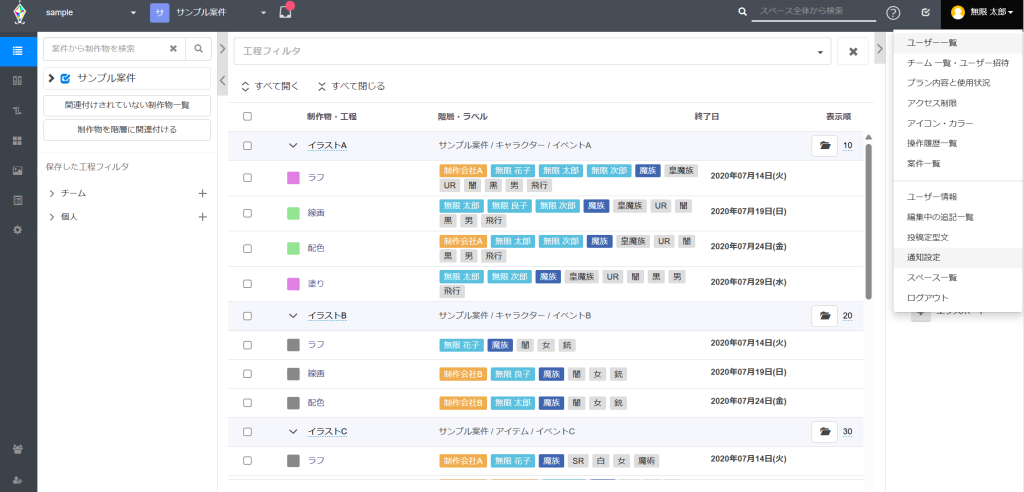Image resolution: width=1024 pixels, height=492 pixels.
Task: Toggle the checkbox beside サンプル案件 in tree
Action: (x=65, y=78)
